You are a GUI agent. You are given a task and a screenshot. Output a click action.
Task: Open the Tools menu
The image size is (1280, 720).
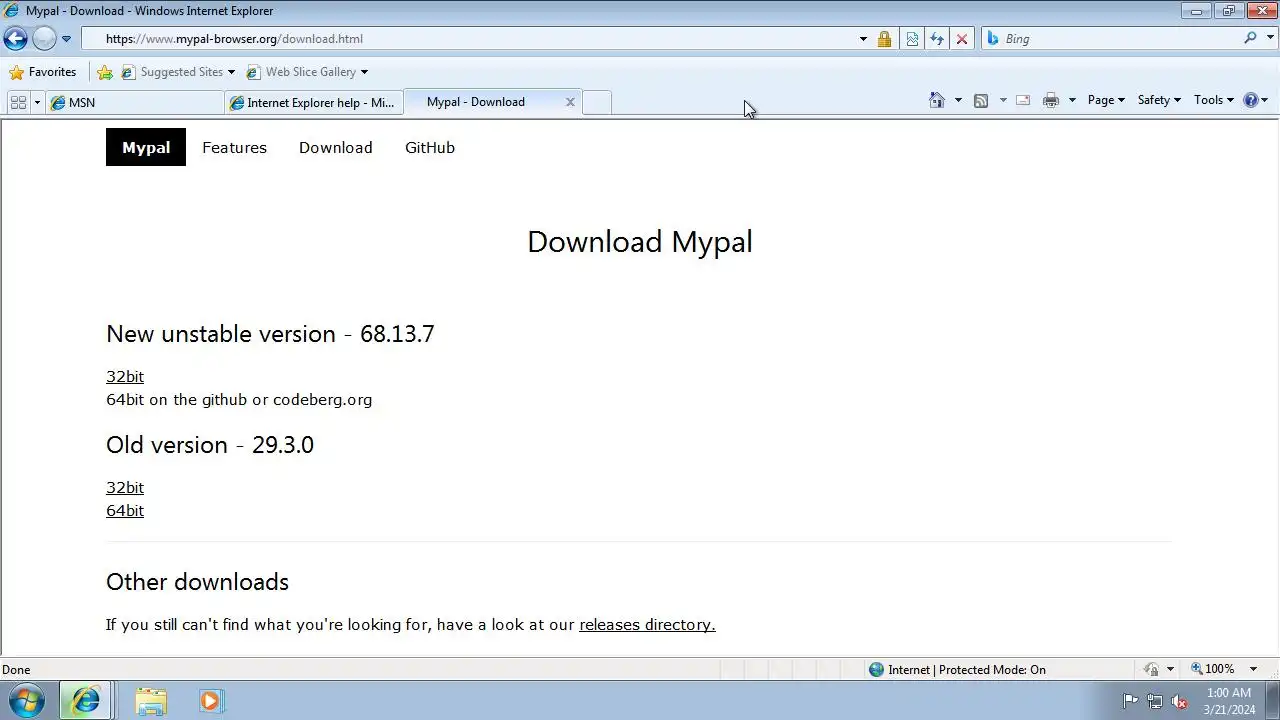point(1215,100)
